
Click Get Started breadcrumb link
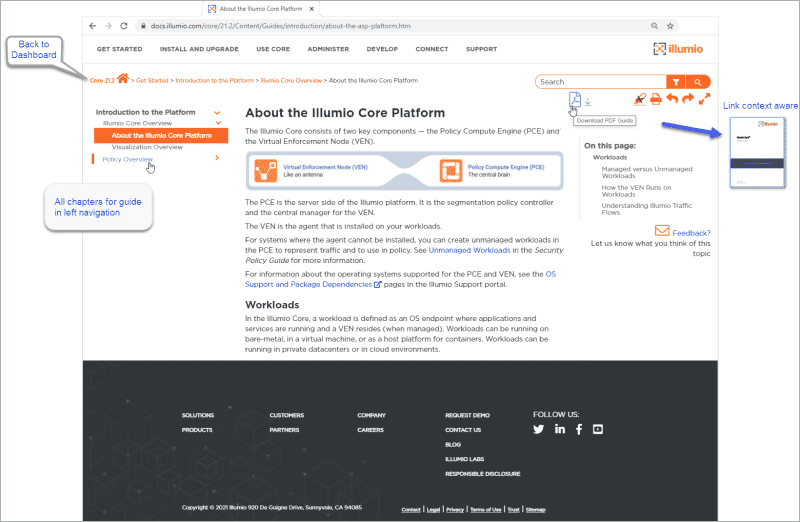[x=152, y=81]
